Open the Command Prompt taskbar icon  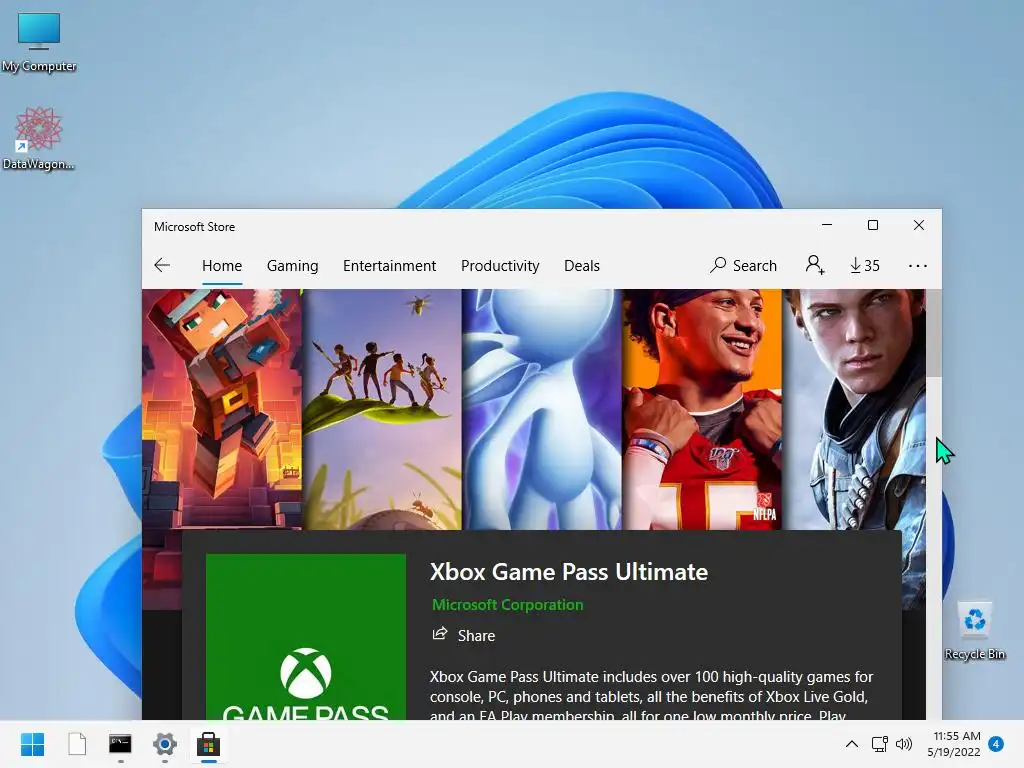(120, 744)
